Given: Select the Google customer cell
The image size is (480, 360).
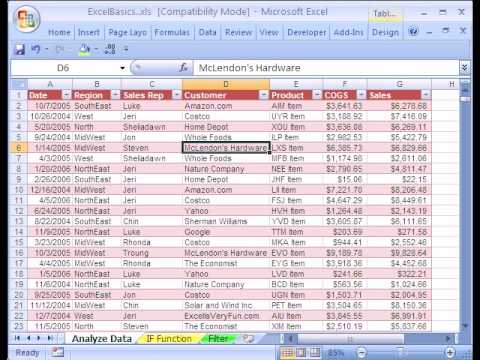Looking at the screenshot, I should (226, 232).
